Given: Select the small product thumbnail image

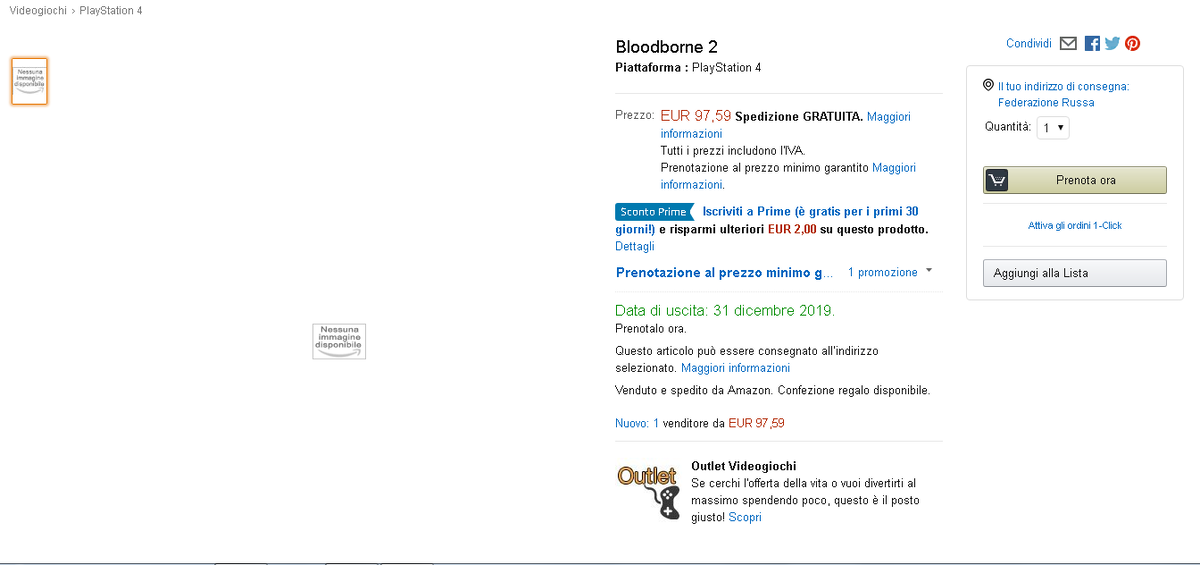Looking at the screenshot, I should tap(30, 81).
